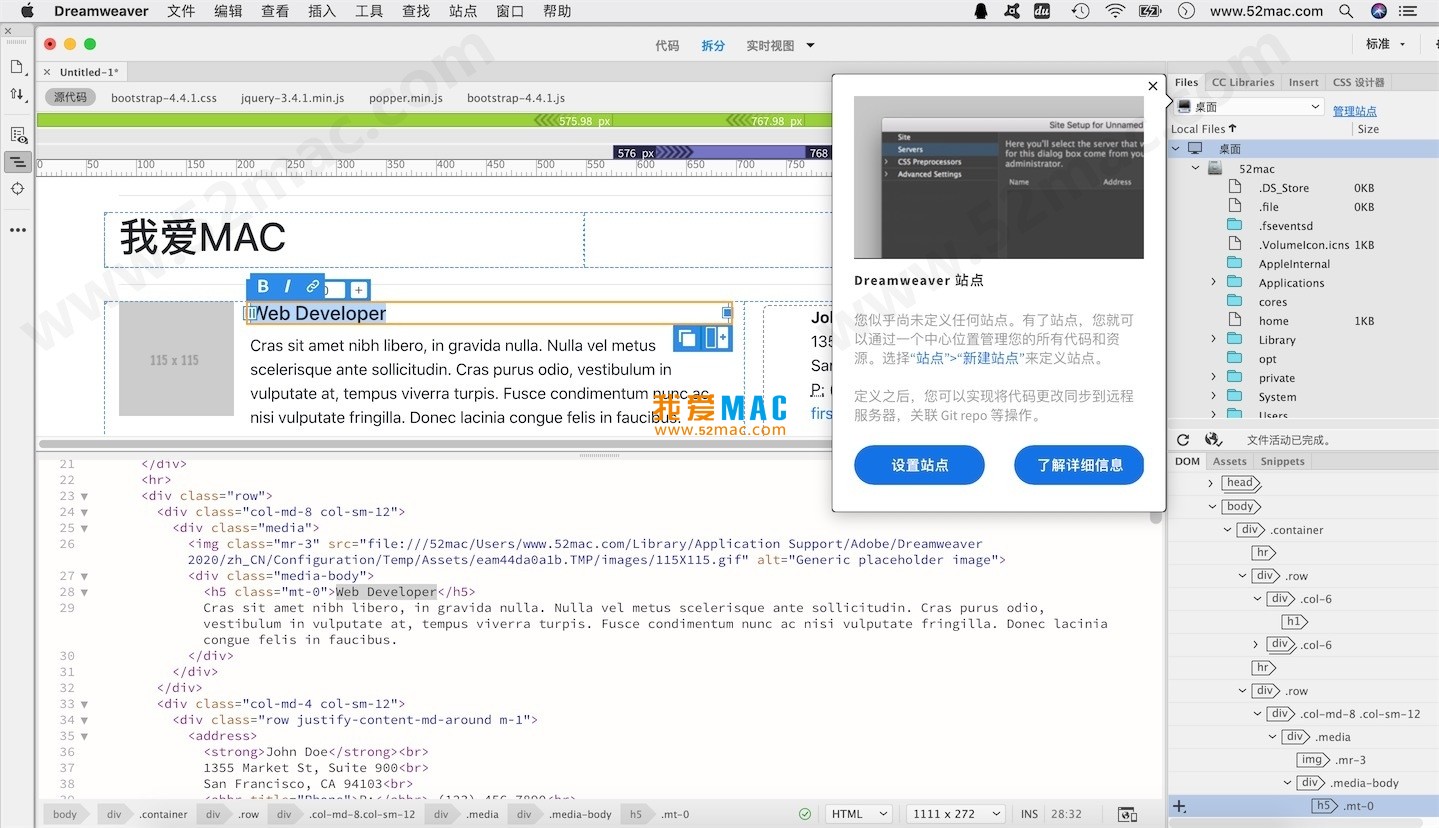Click the green linting status checkmark
Screen dimensions: 1439x828
tap(805, 814)
